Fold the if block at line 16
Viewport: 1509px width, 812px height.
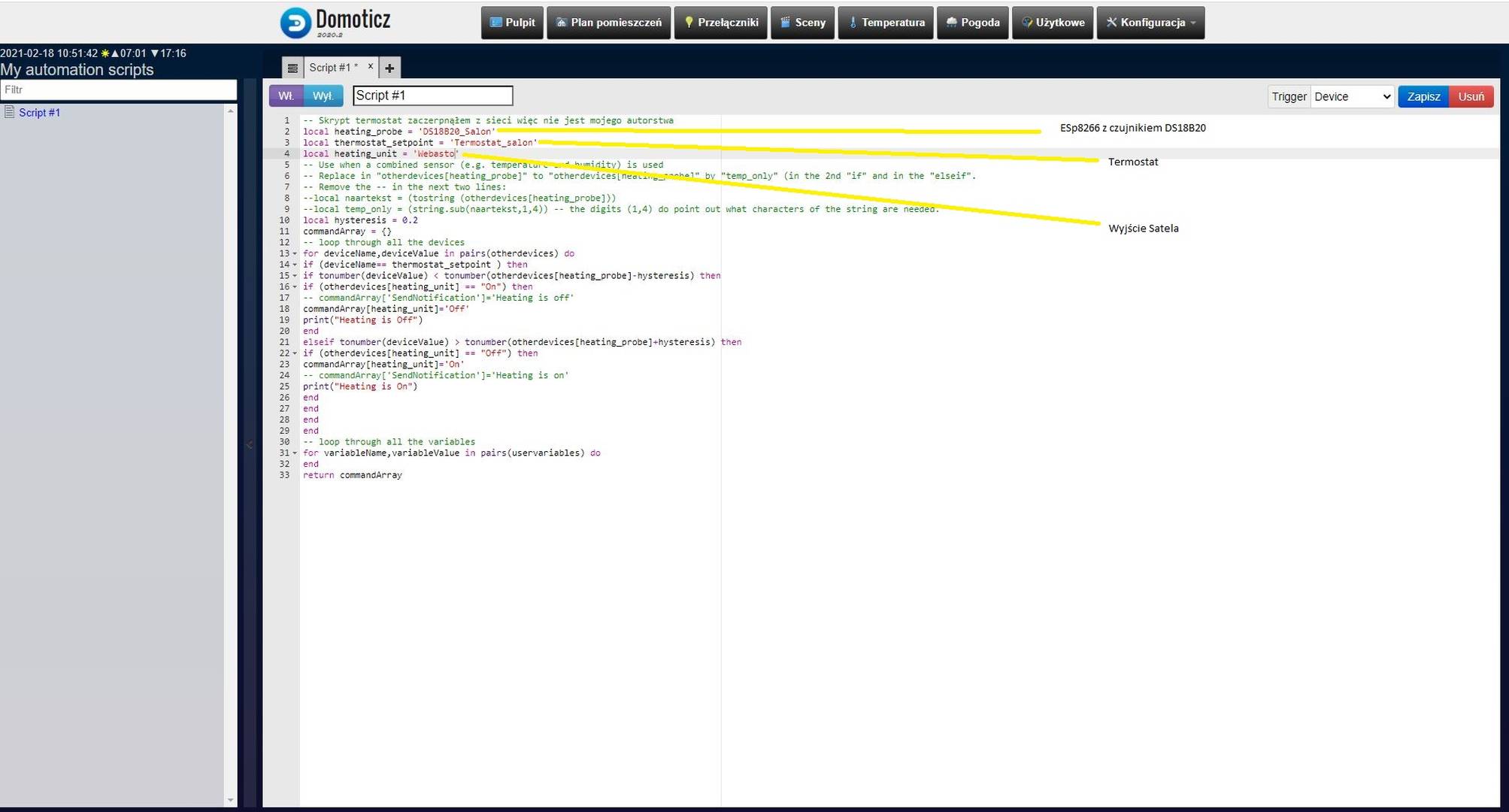tap(295, 286)
